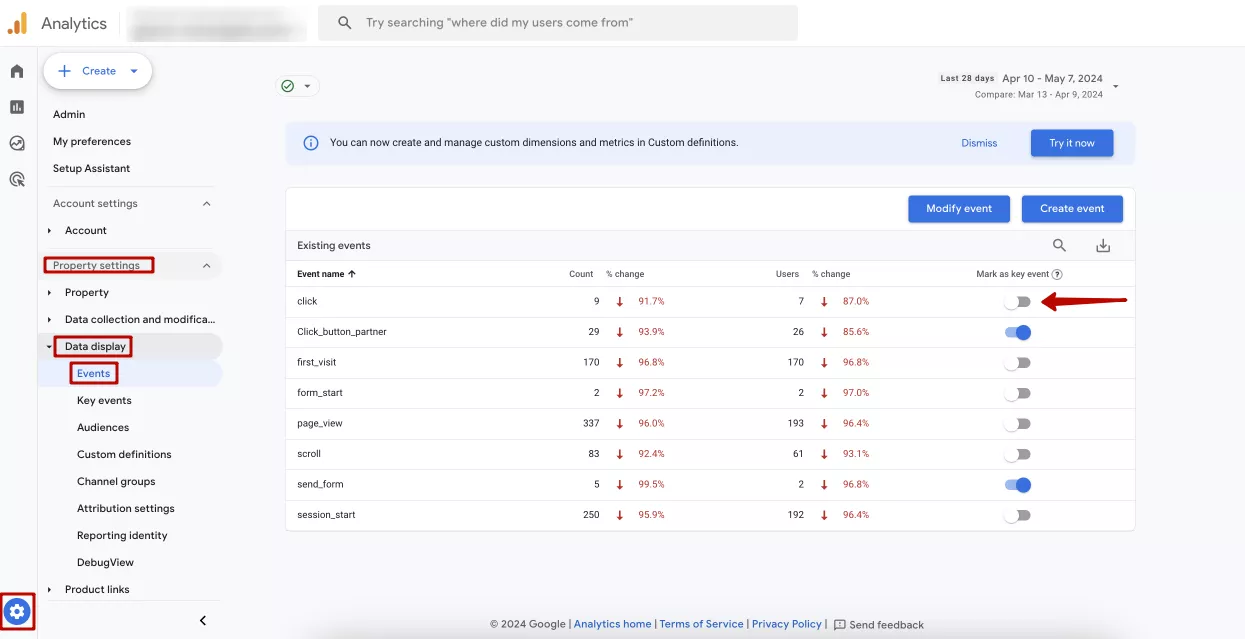The height and width of the screenshot is (639, 1245).
Task: Click the Create event button
Action: [1072, 209]
